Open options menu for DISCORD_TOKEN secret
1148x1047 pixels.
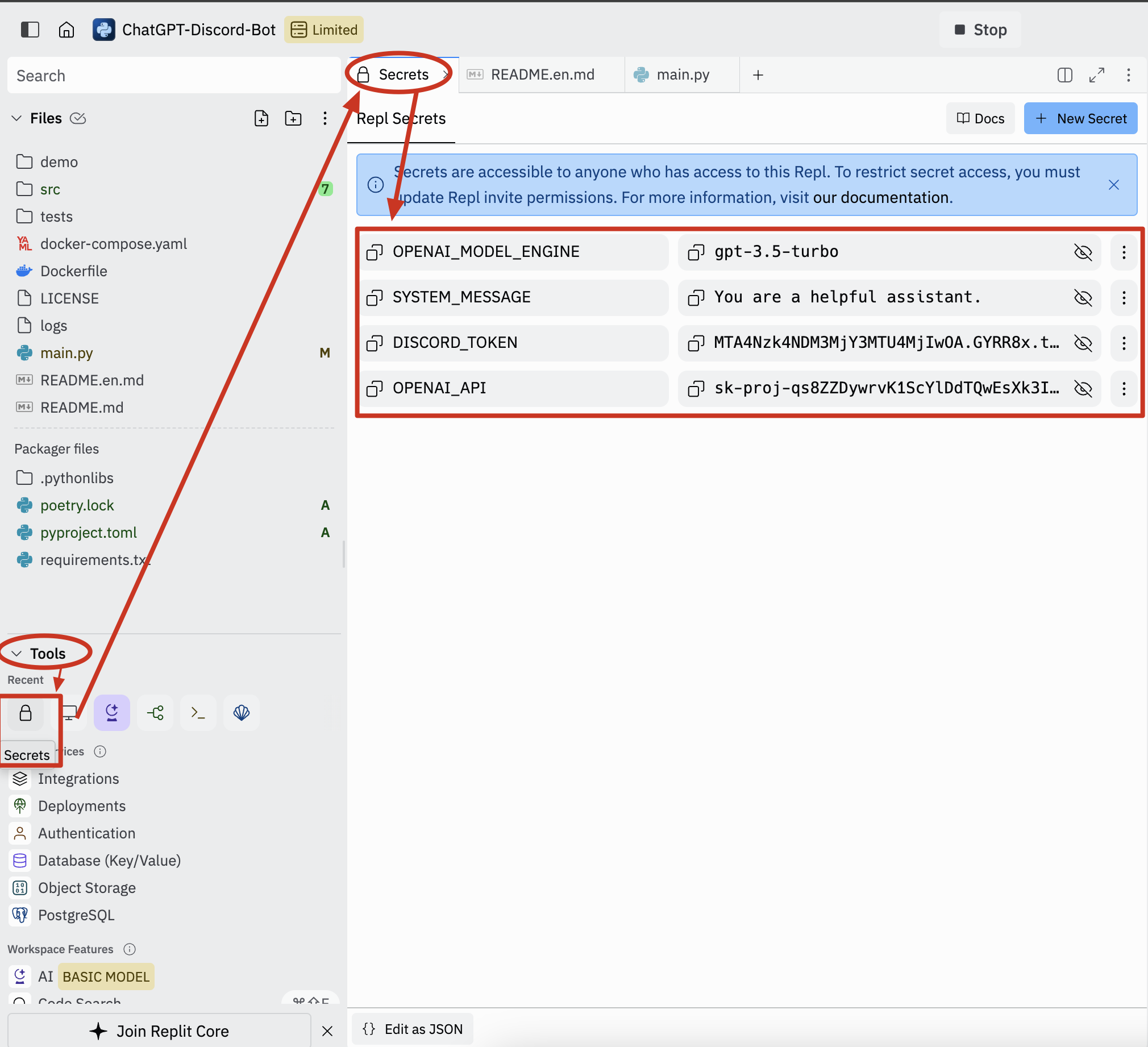coord(1124,343)
